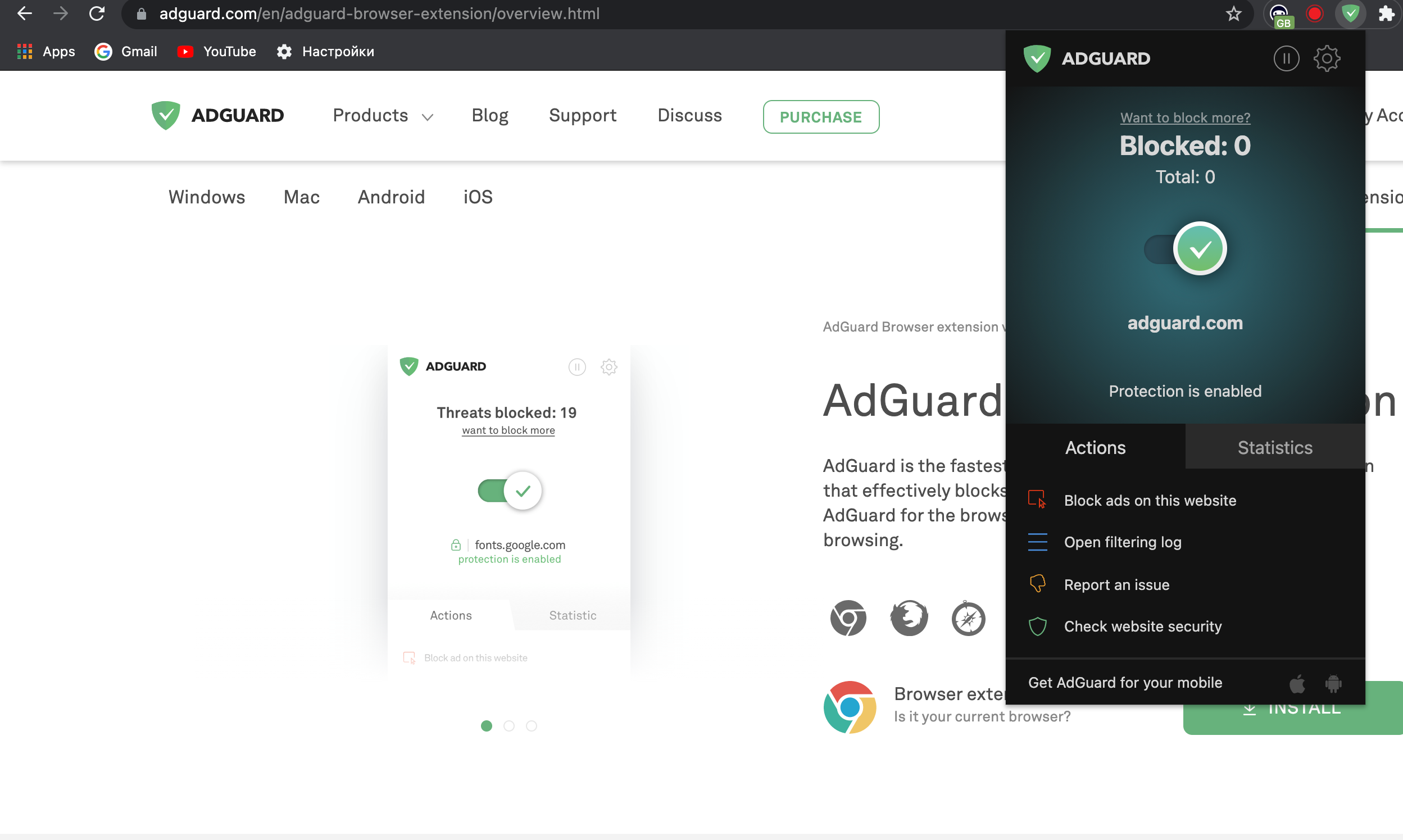This screenshot has width=1403, height=840.
Task: Click the AdGuard shield/checkmark toggle icon
Action: pyautogui.click(x=1199, y=248)
